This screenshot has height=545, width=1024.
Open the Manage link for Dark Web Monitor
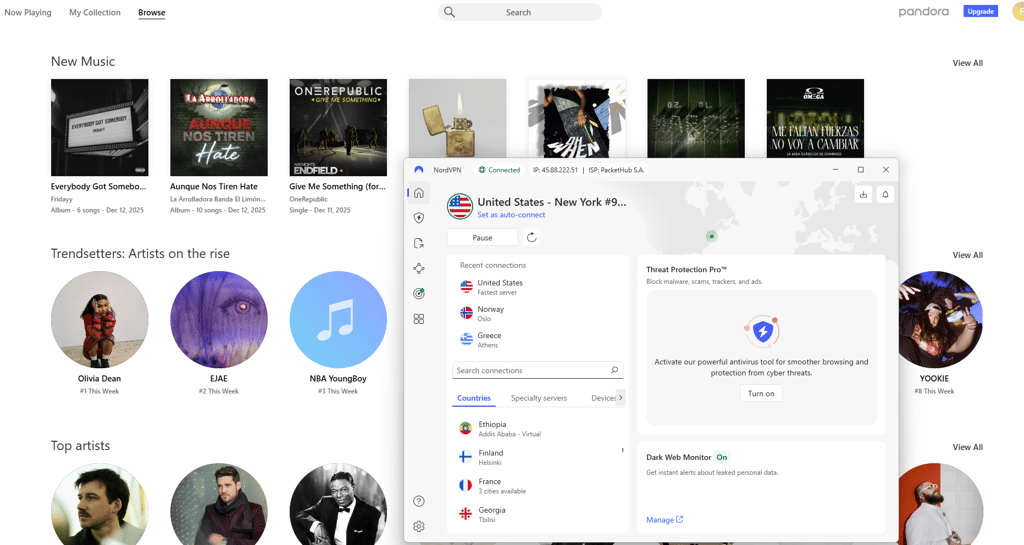pyautogui.click(x=664, y=520)
